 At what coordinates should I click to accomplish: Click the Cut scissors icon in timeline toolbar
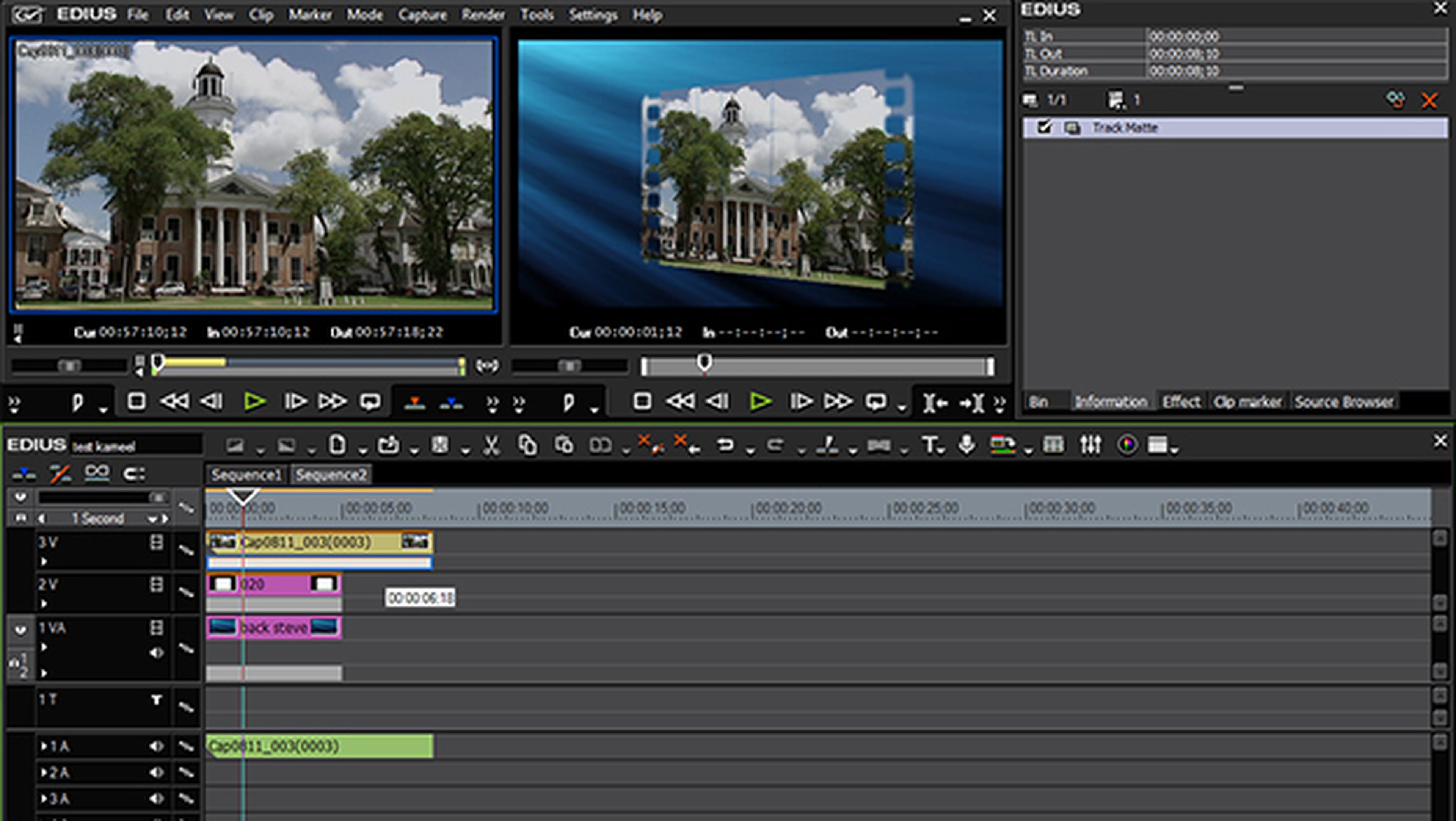491,446
